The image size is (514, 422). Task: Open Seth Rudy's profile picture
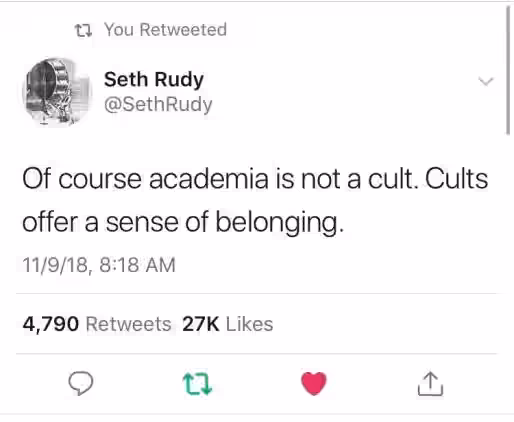click(57, 92)
